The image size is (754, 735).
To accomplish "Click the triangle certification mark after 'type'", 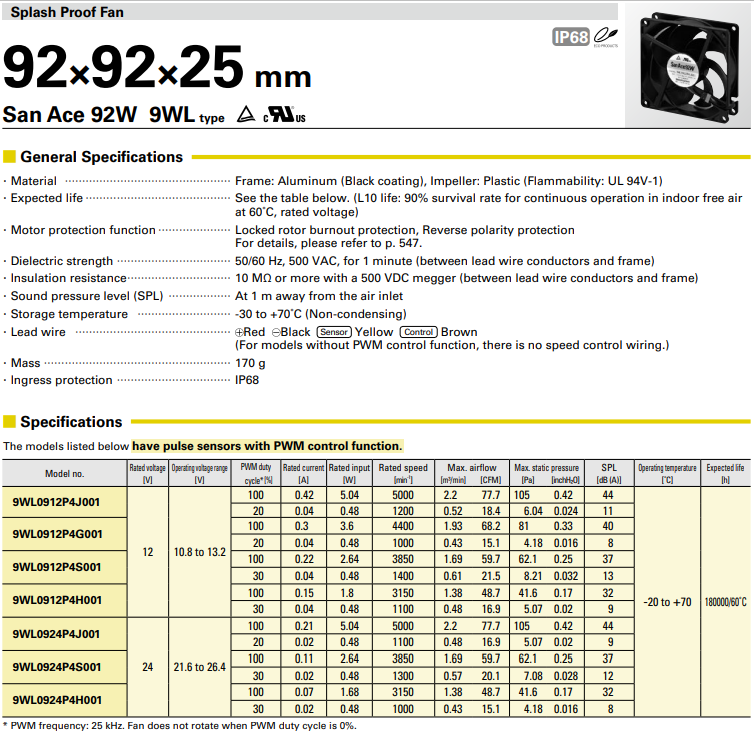I will [245, 115].
